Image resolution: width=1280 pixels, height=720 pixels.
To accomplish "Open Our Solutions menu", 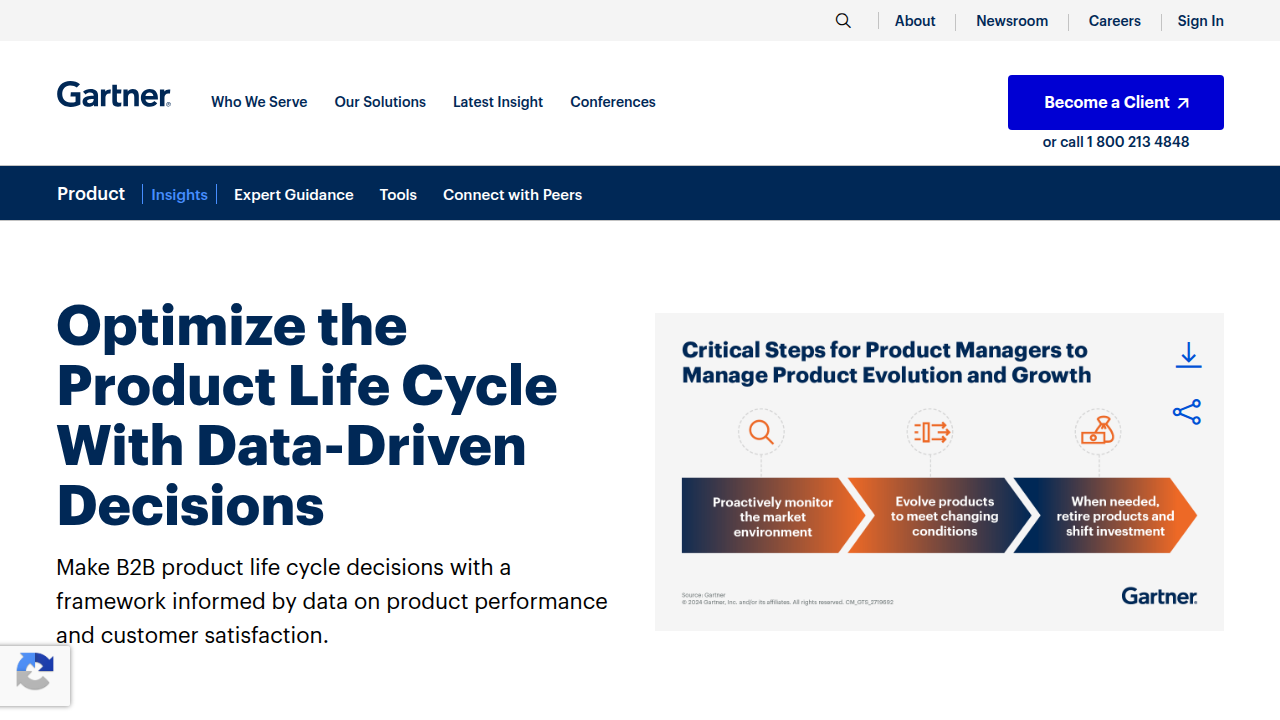I will [380, 102].
